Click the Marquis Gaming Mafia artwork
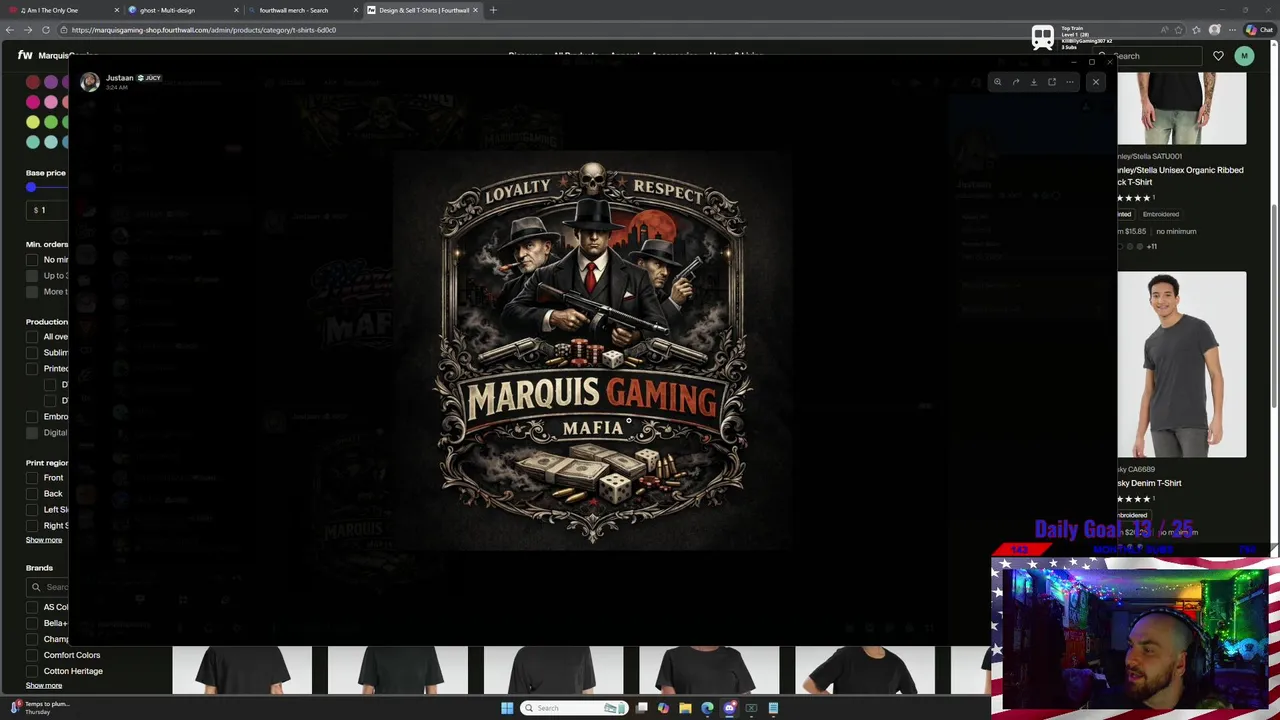1280x720 pixels. tap(594, 350)
